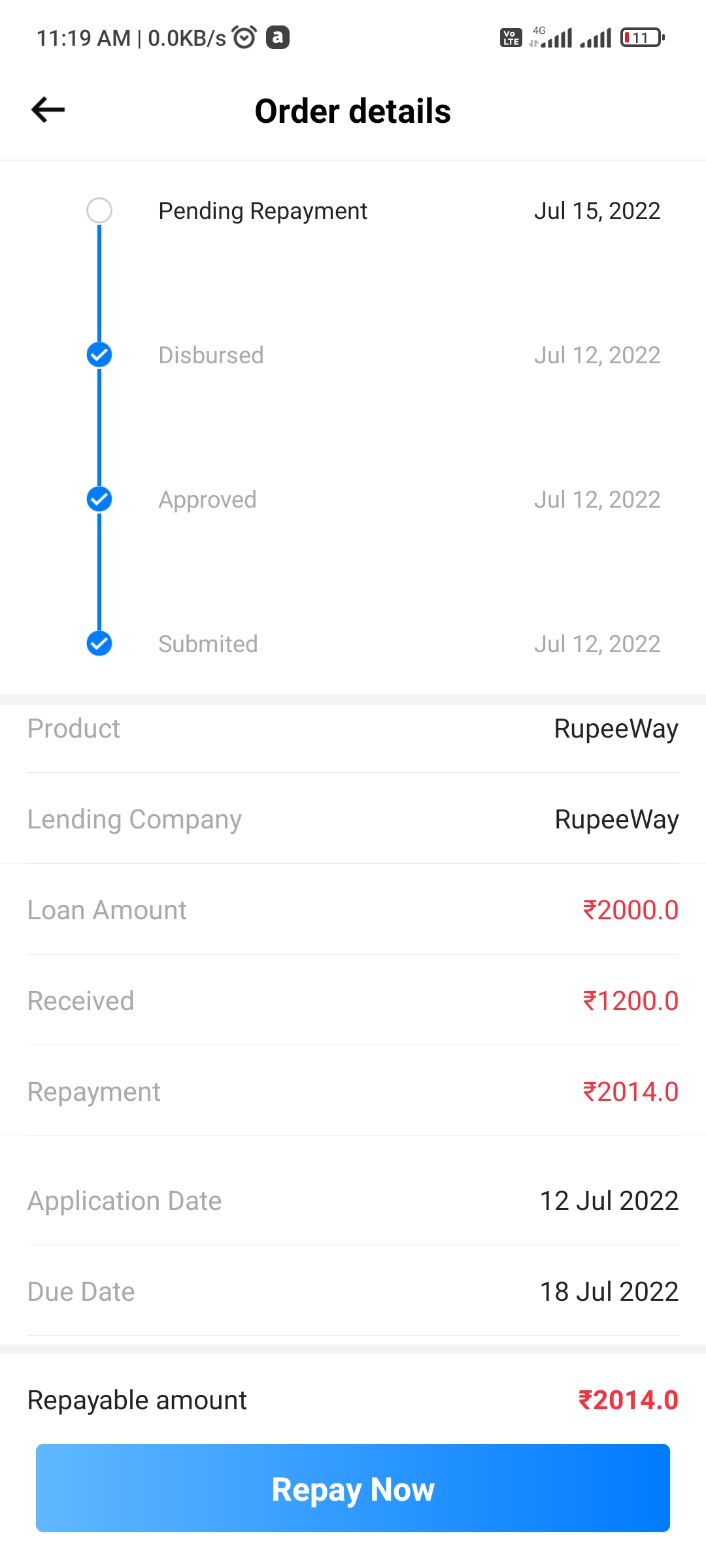Tap the Loan Amount ₹2000.0 value
This screenshot has height=1568, width=706.
click(630, 910)
